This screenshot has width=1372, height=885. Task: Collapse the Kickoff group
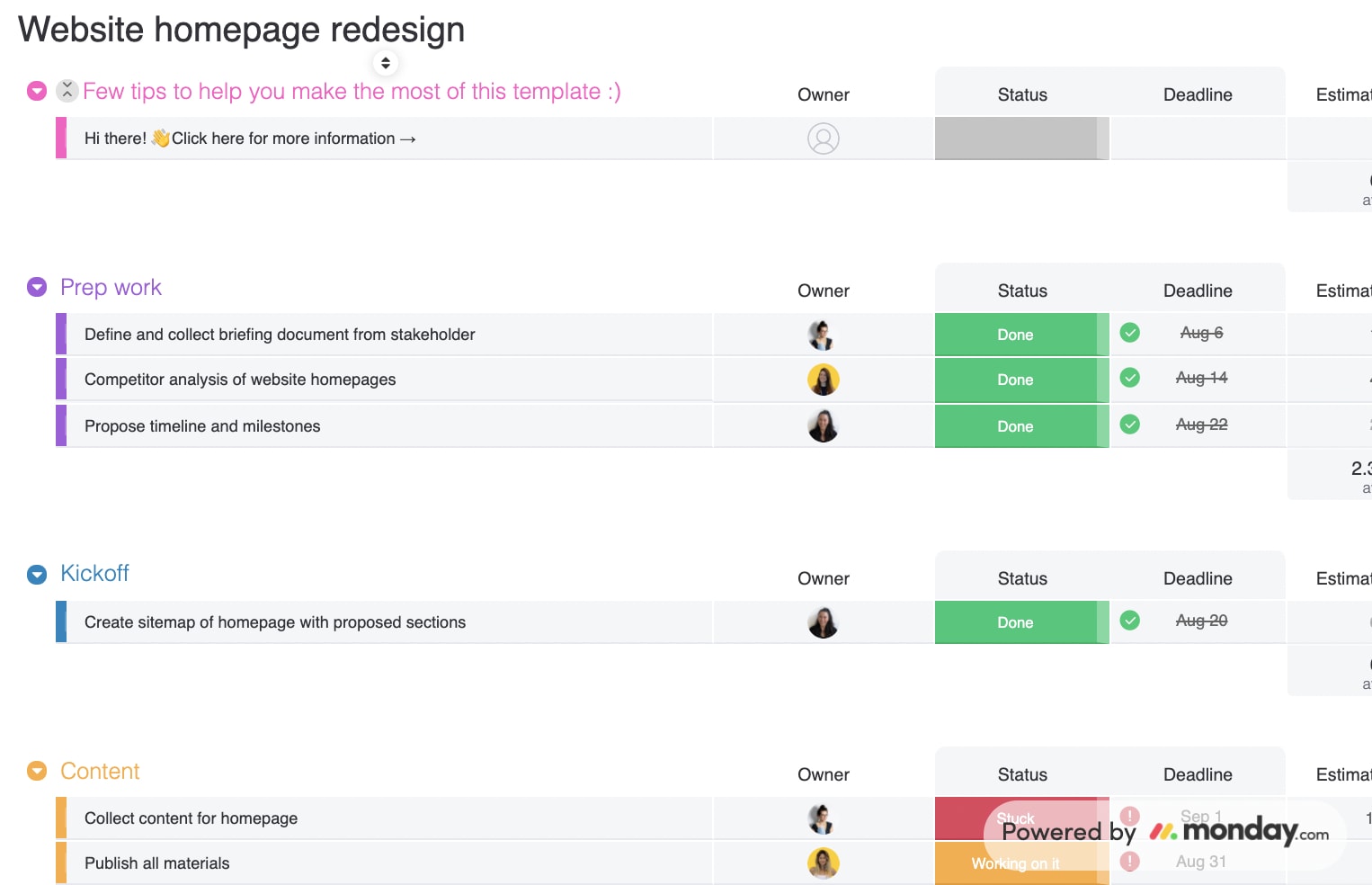coord(37,574)
